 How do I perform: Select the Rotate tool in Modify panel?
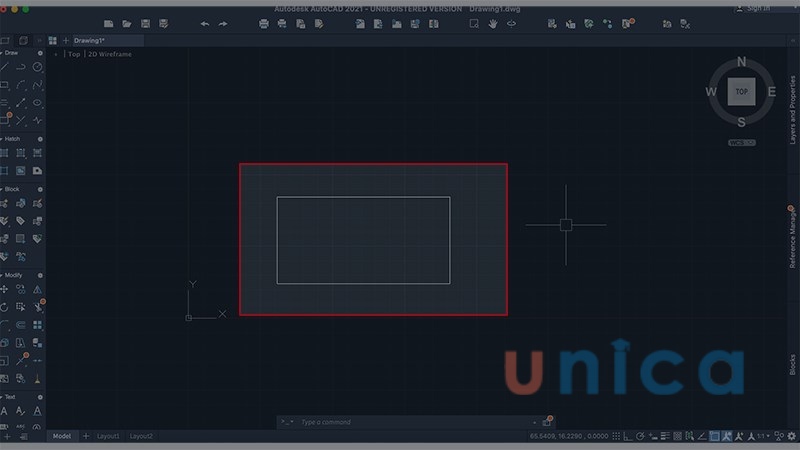pos(5,307)
